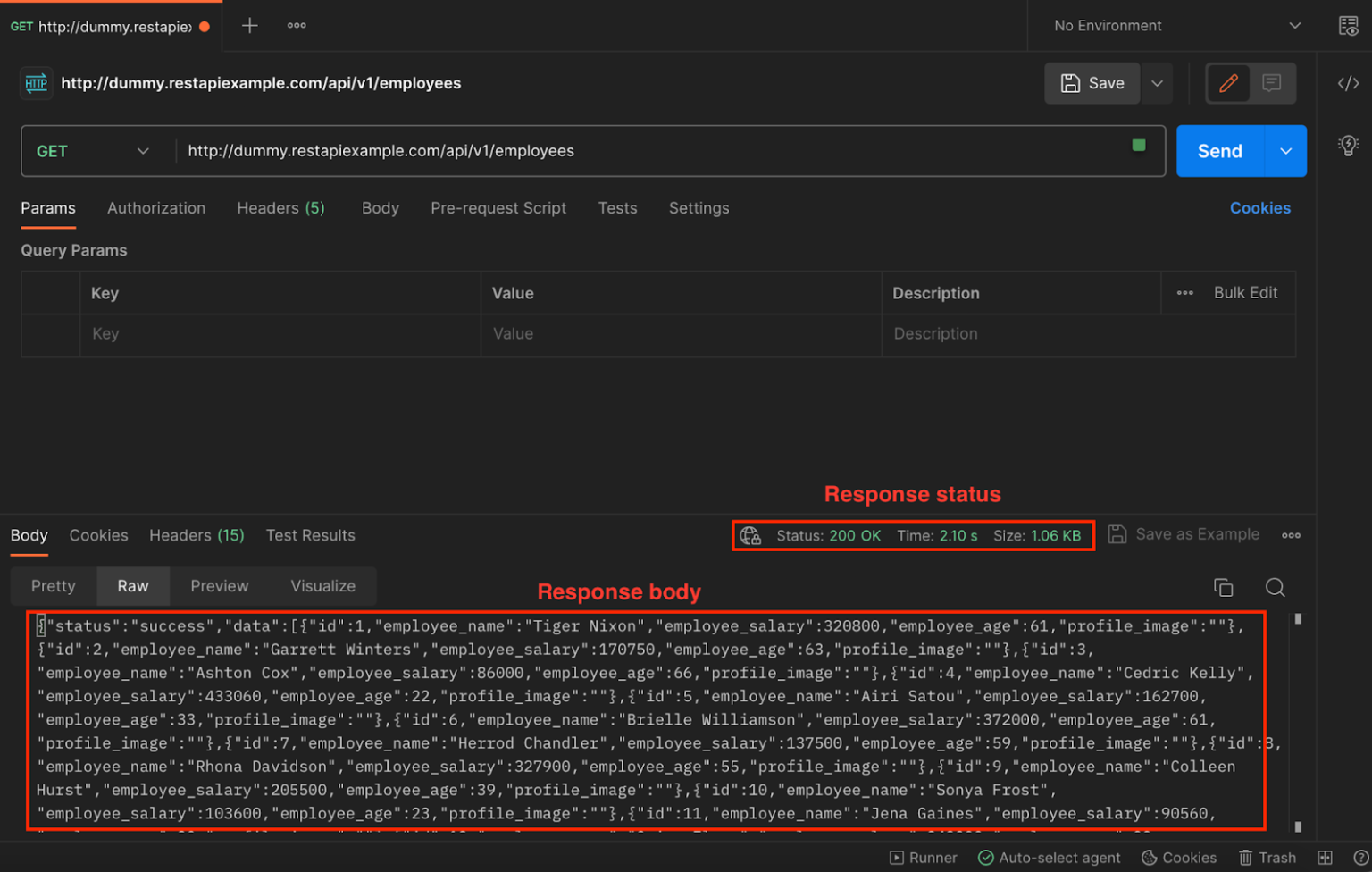Screen dimensions: 1372x872
Task: Click the response body scrollbar
Action: point(1298,722)
